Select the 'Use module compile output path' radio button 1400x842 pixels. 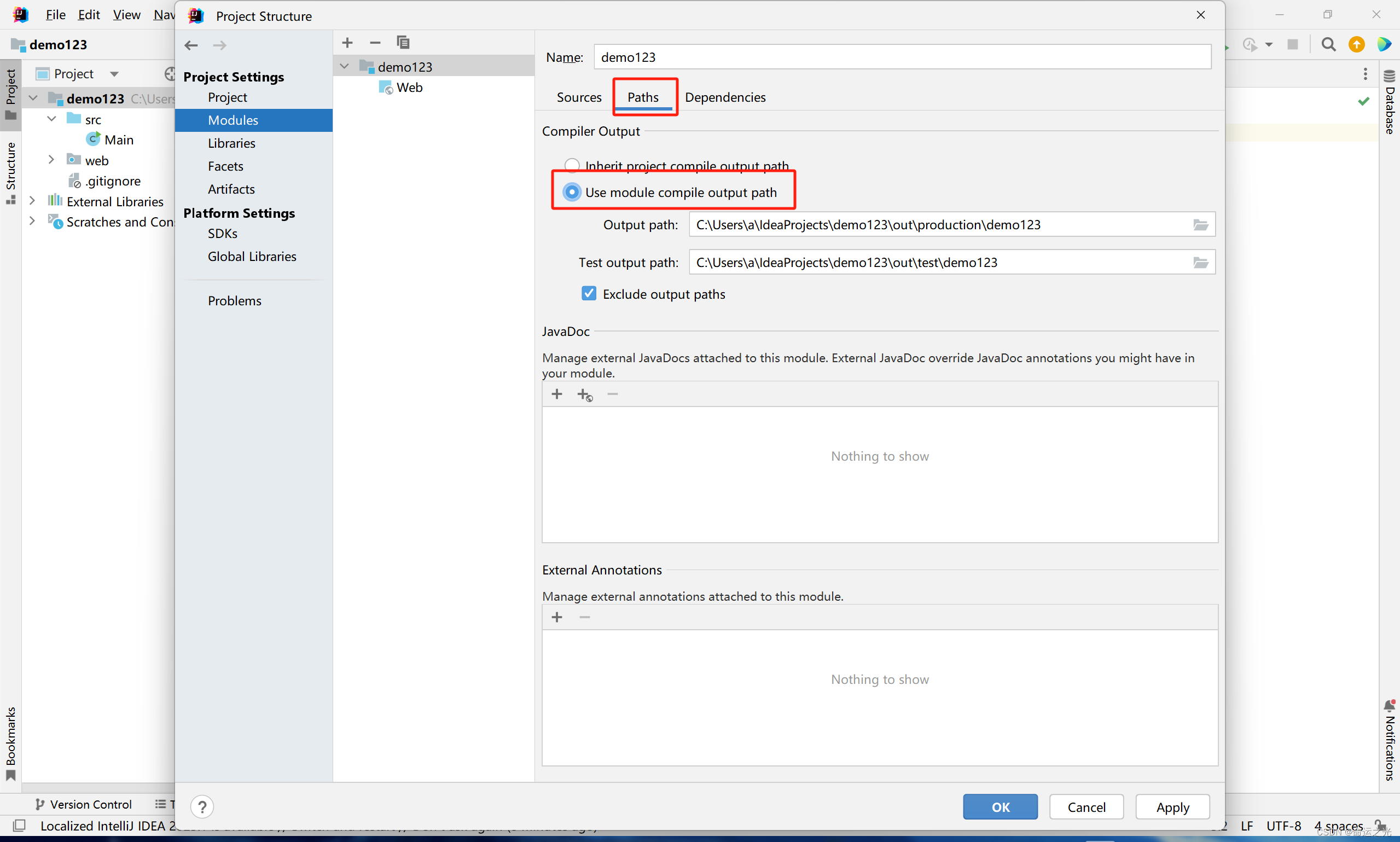click(569, 192)
